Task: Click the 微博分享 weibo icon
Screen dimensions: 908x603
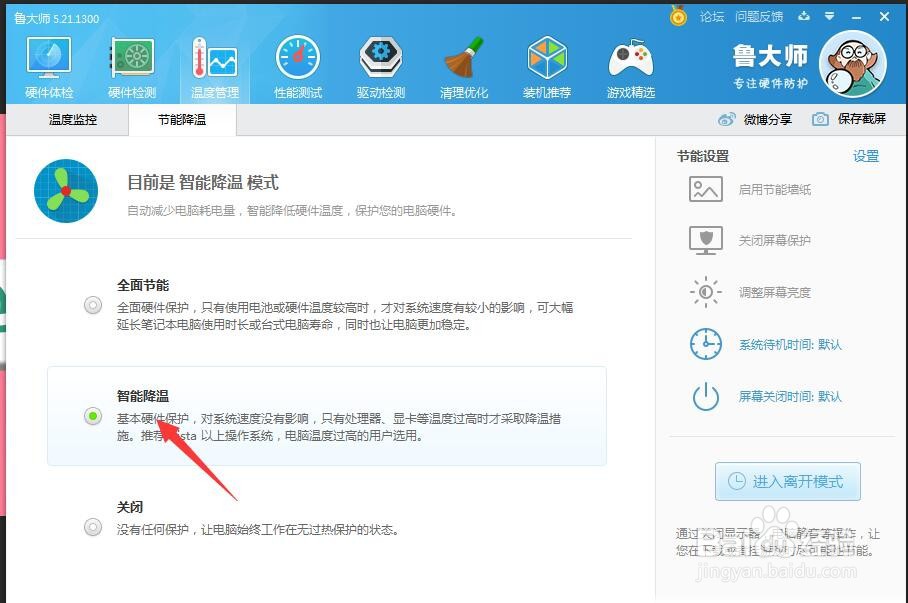Action: point(726,119)
